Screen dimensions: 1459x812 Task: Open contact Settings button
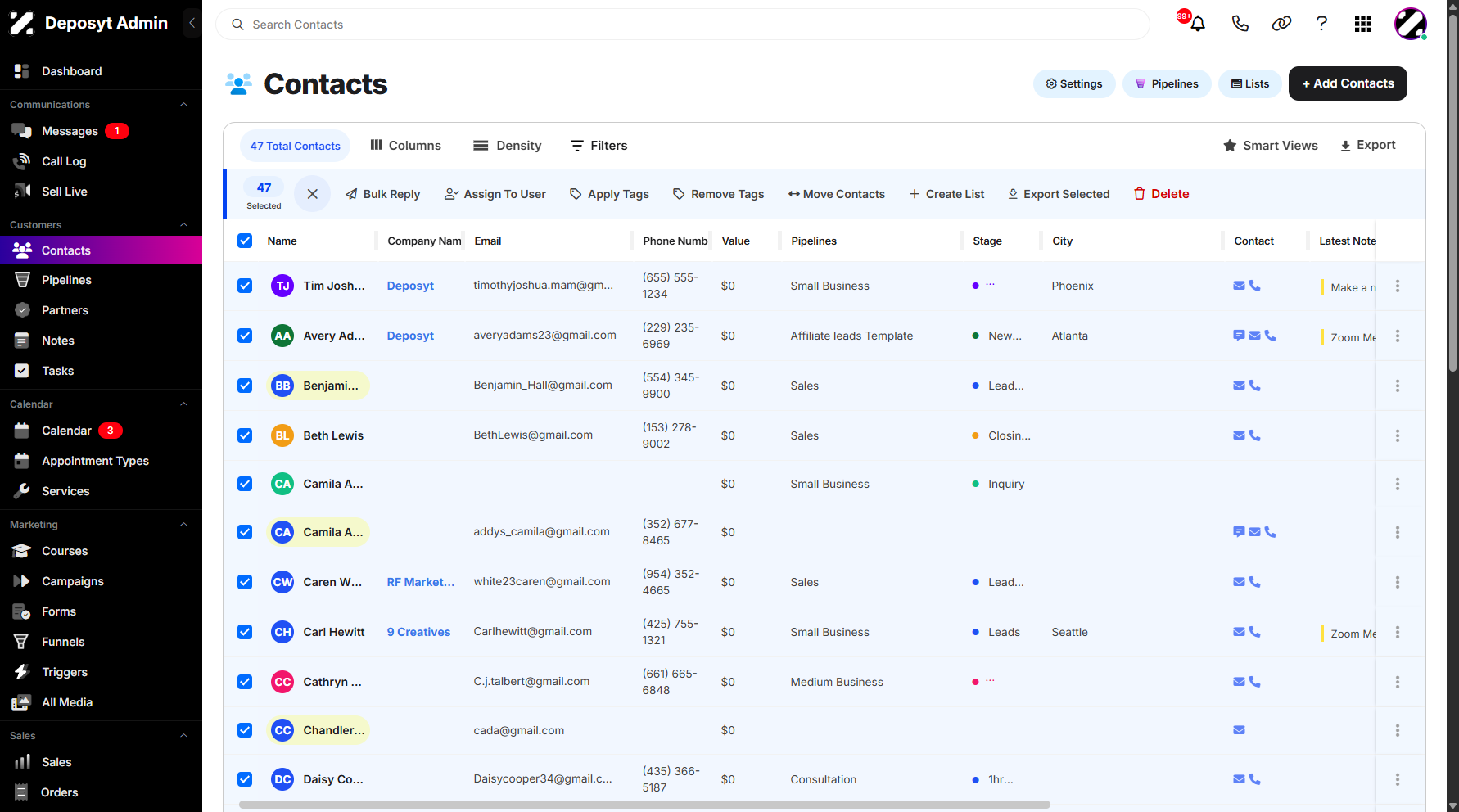point(1074,83)
